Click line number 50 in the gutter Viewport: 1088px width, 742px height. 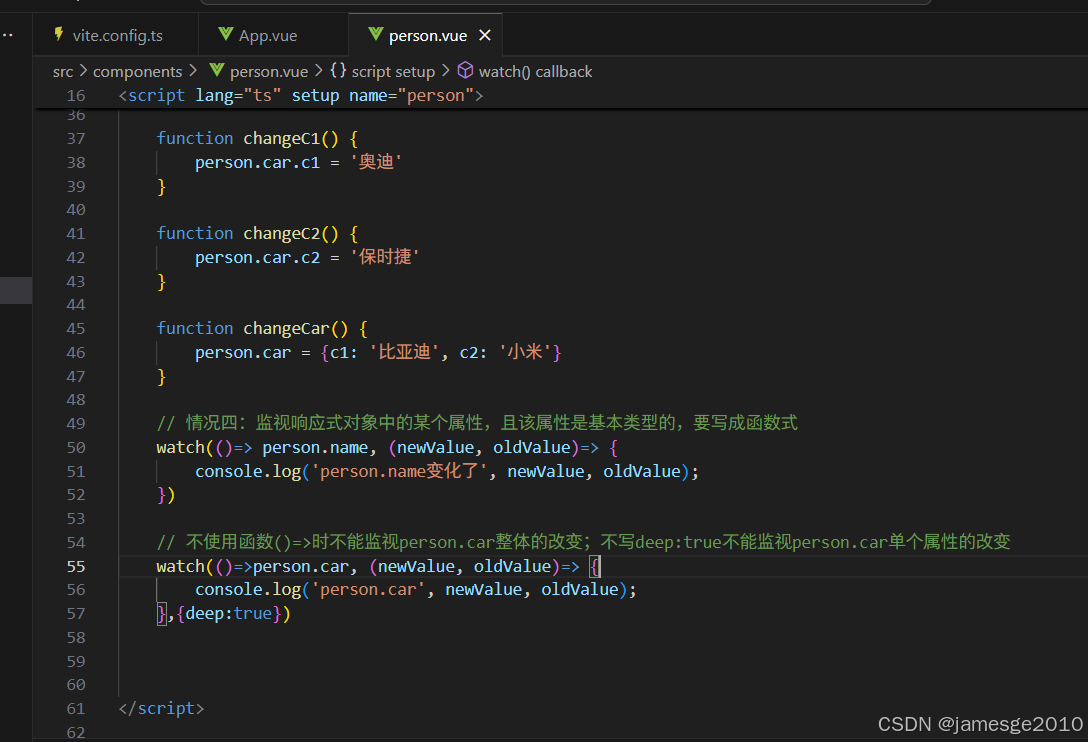(76, 448)
